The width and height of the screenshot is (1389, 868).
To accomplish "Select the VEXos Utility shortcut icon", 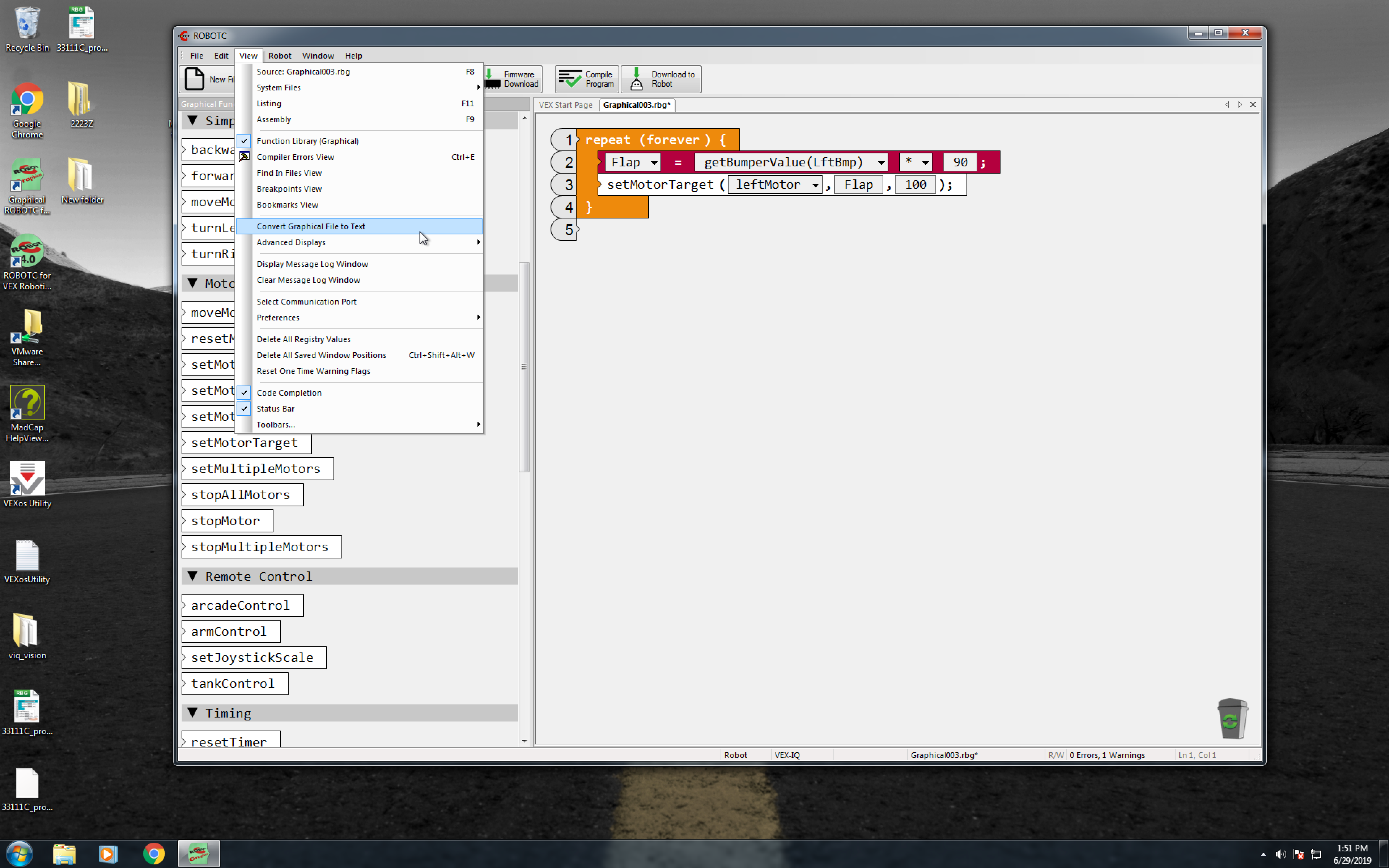I will click(27, 485).
